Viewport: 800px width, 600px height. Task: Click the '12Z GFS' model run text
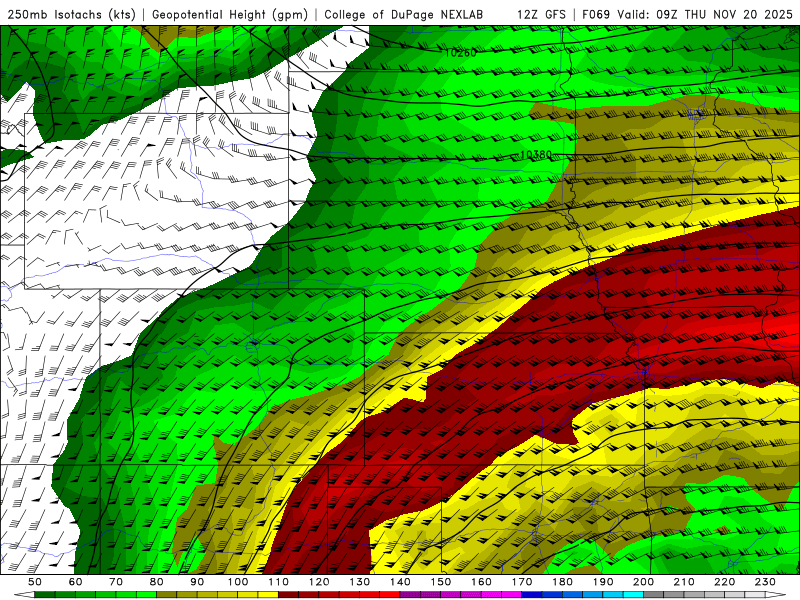[541, 14]
